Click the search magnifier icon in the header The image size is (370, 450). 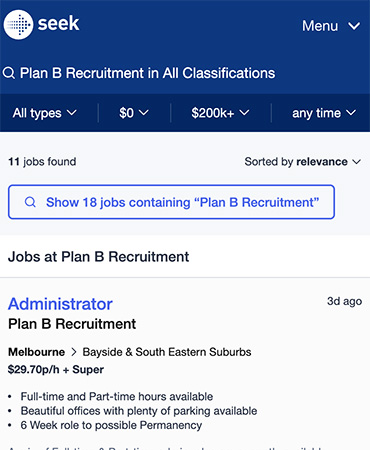tap(9, 73)
